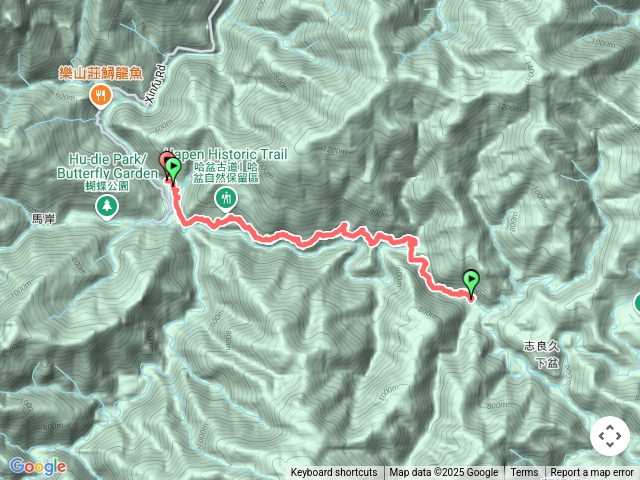
Task: Click the Hapen Historic Trail label
Action: (x=226, y=155)
